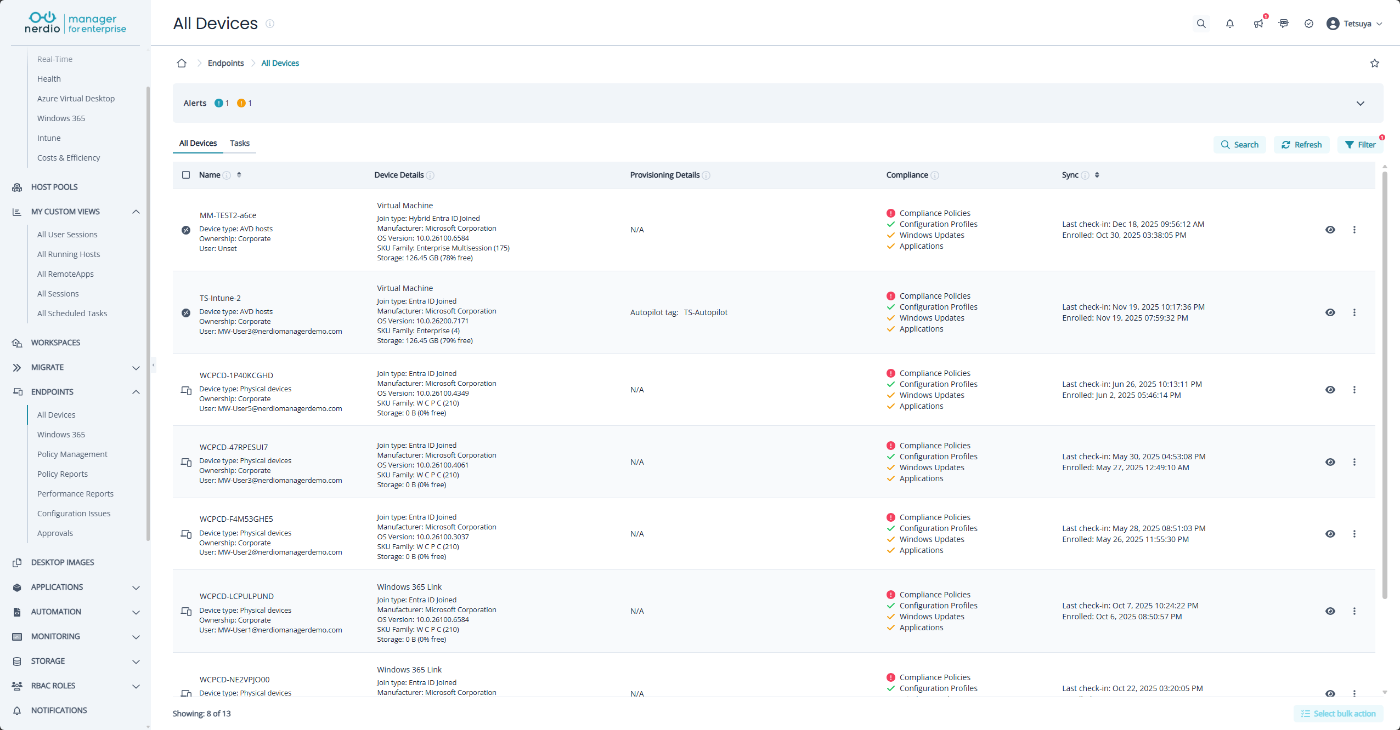This screenshot has height=730, width=1400.
Task: Click the device table vertical scrollbar
Action: tap(1385, 384)
